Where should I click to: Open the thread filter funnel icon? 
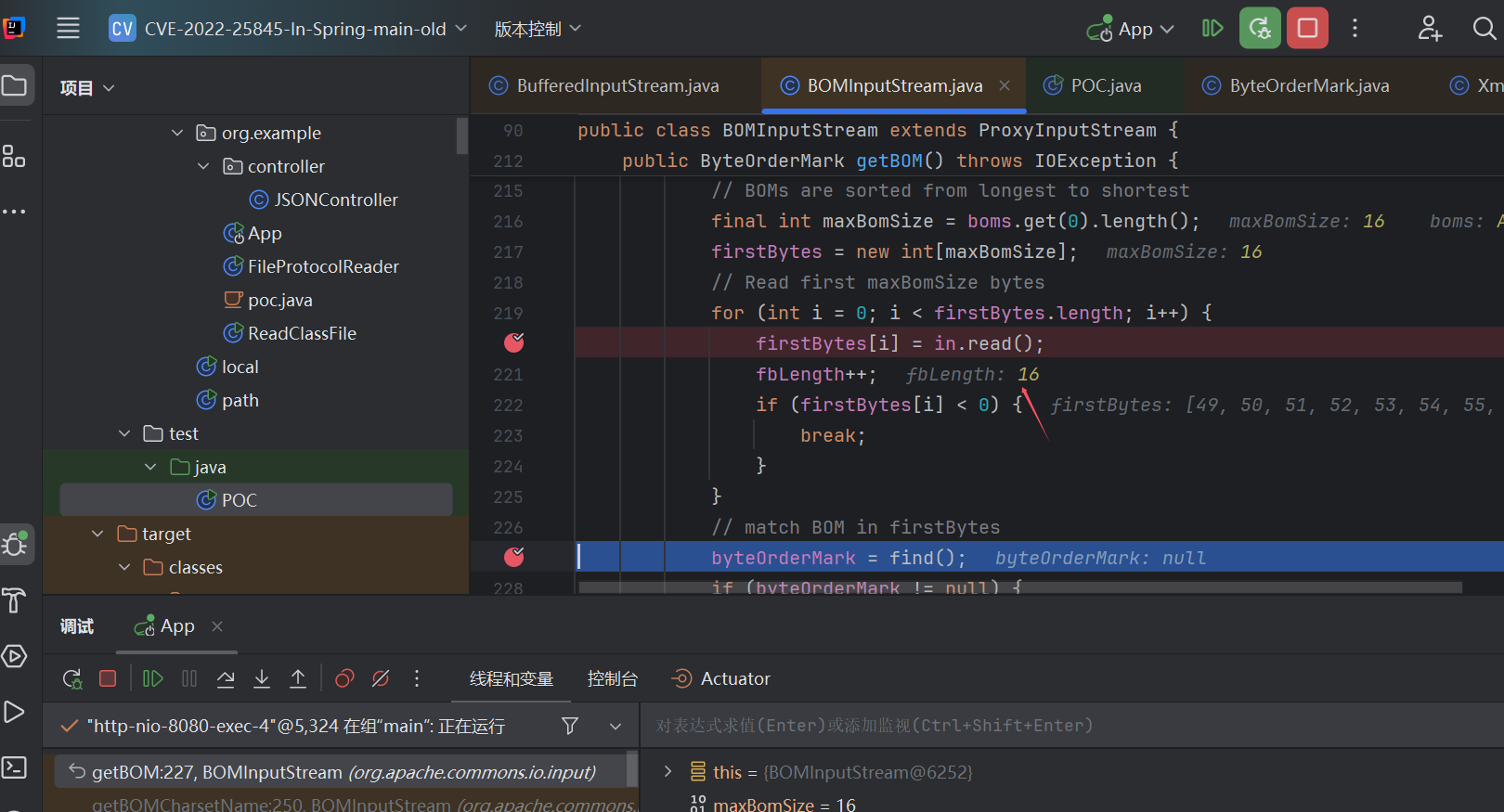[570, 726]
